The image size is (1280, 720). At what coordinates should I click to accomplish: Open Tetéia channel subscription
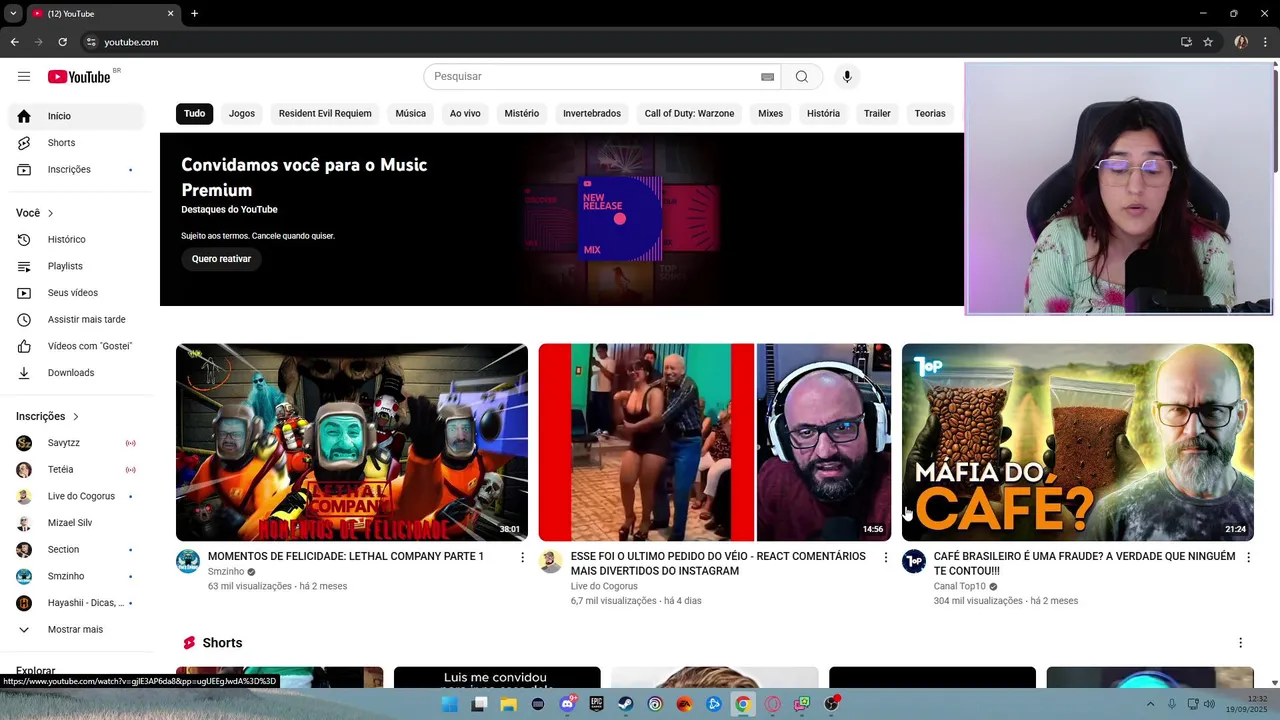76,470
